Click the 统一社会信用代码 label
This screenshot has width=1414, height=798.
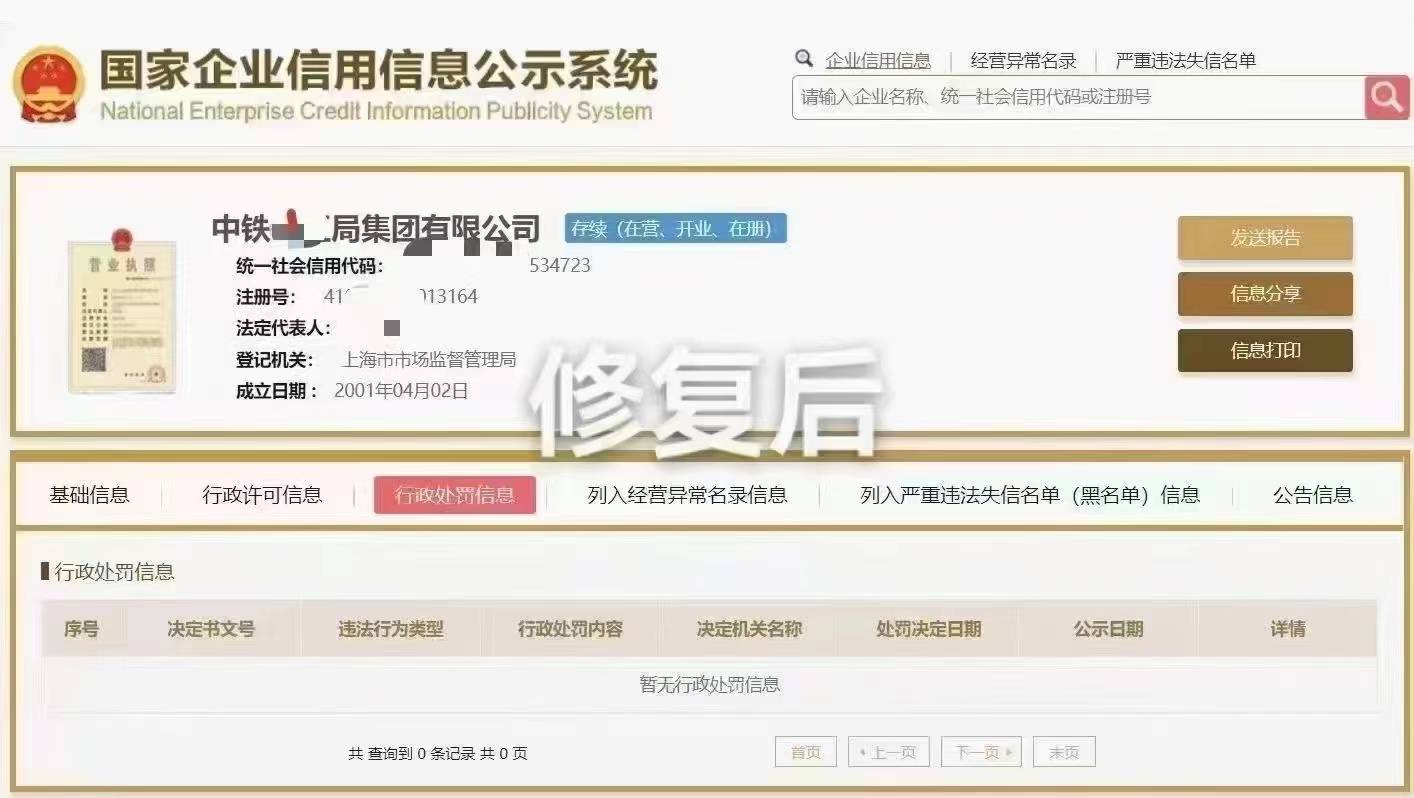(309, 266)
